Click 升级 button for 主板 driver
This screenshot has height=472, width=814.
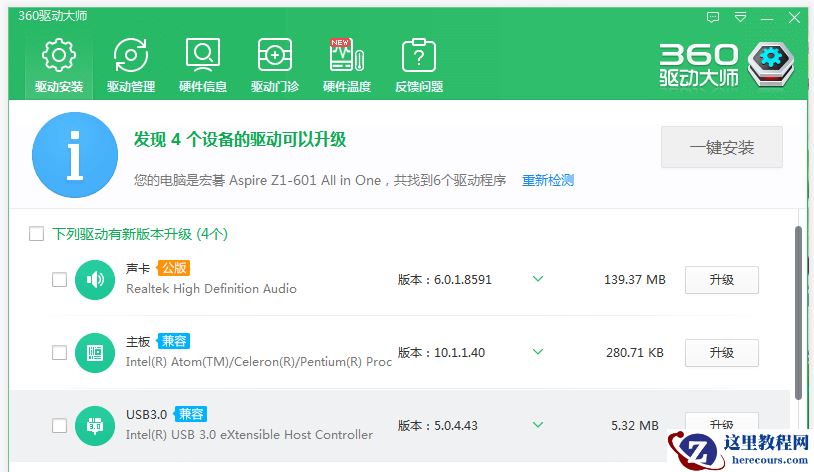pyautogui.click(x=722, y=353)
